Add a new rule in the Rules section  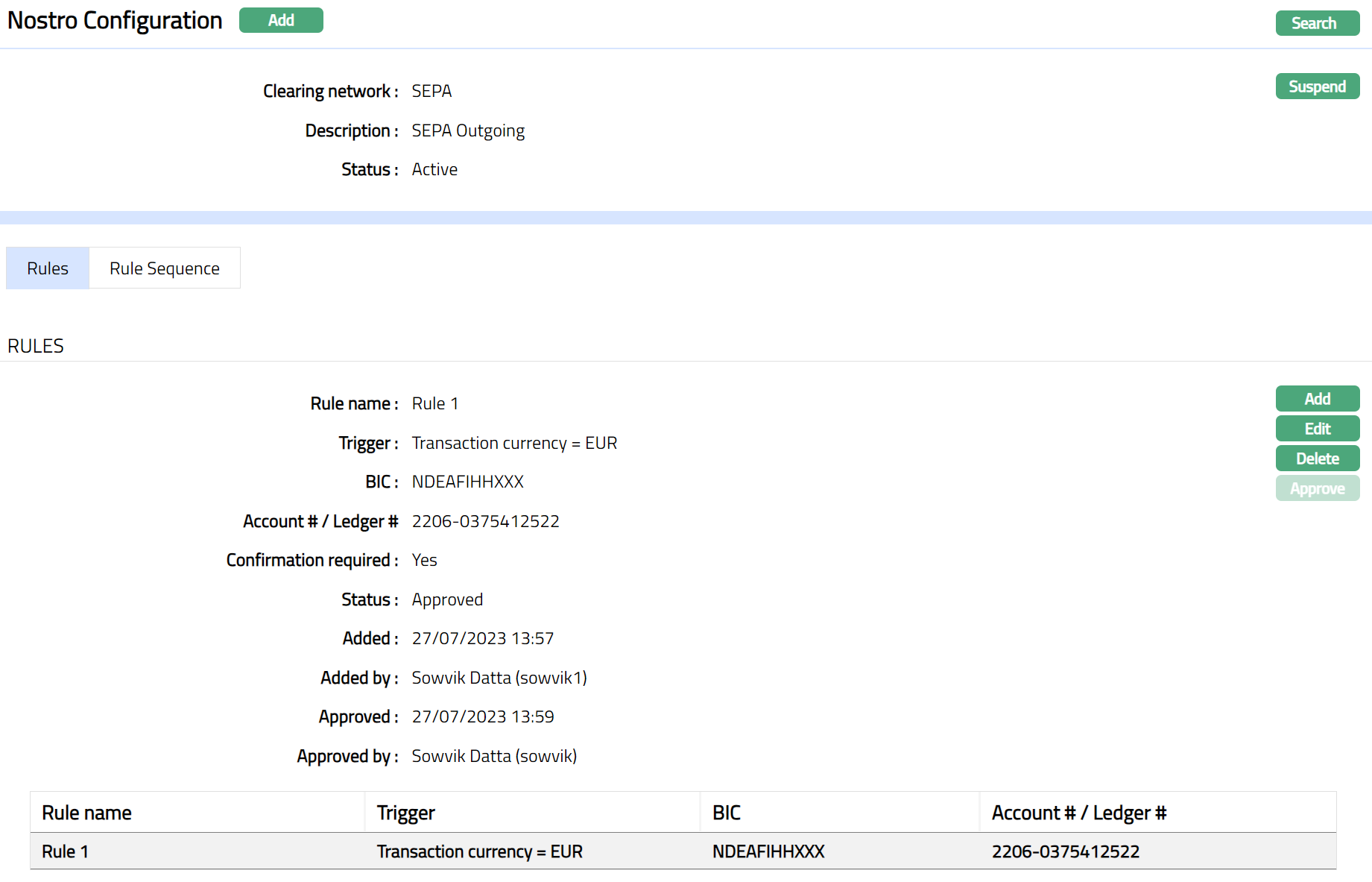(x=1317, y=399)
